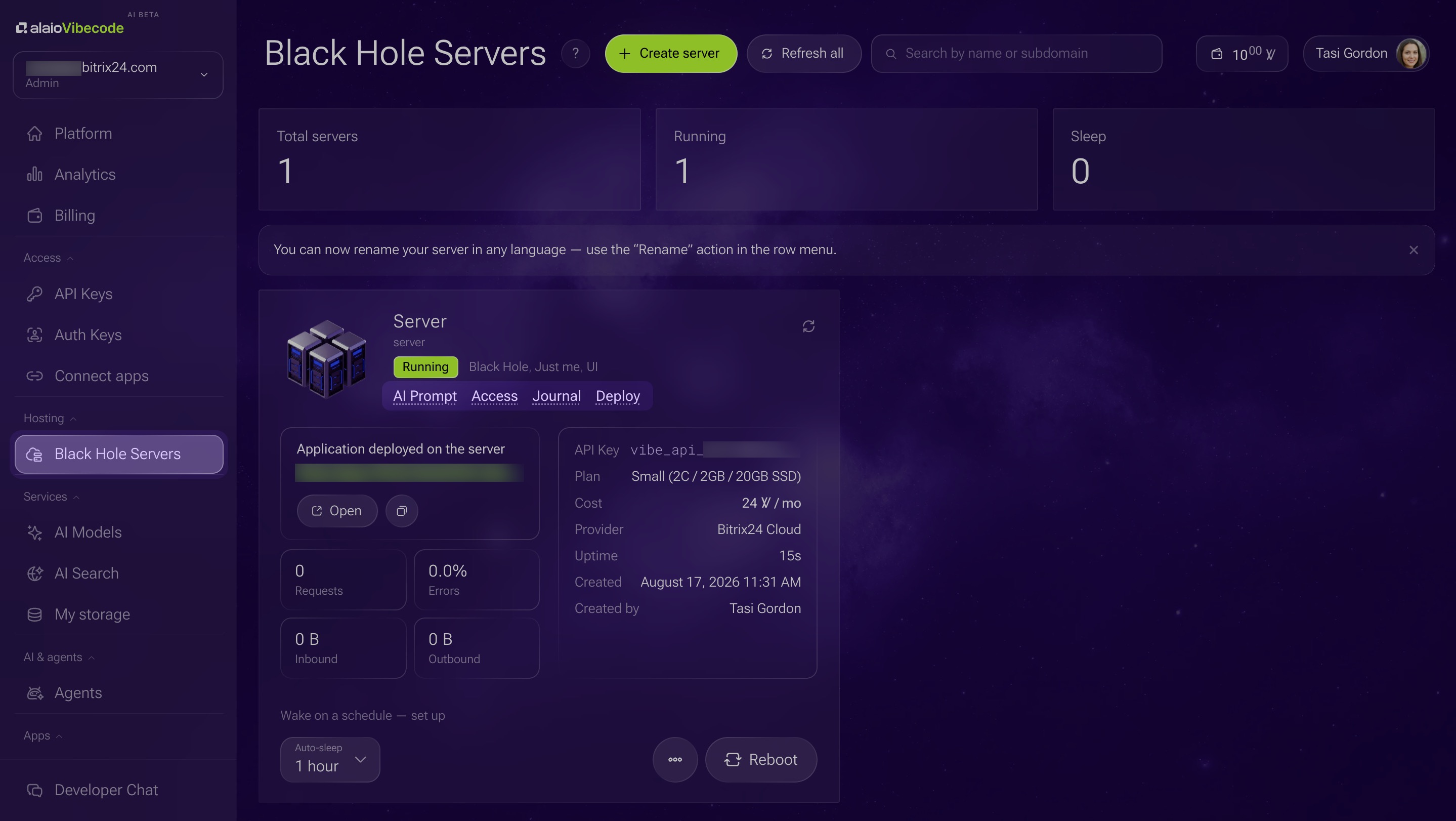The height and width of the screenshot is (821, 1456).
Task: Open the Auto-sleep 1 hour dropdown
Action: click(330, 759)
